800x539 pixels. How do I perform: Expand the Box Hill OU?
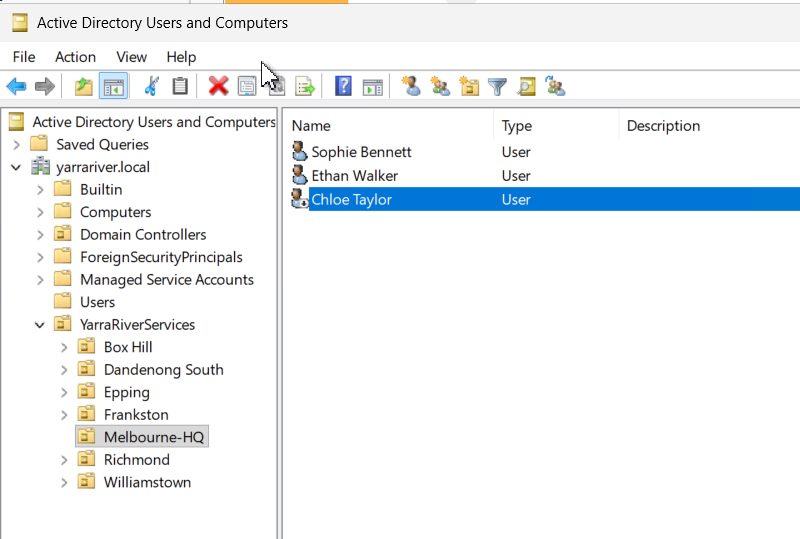[64, 348]
